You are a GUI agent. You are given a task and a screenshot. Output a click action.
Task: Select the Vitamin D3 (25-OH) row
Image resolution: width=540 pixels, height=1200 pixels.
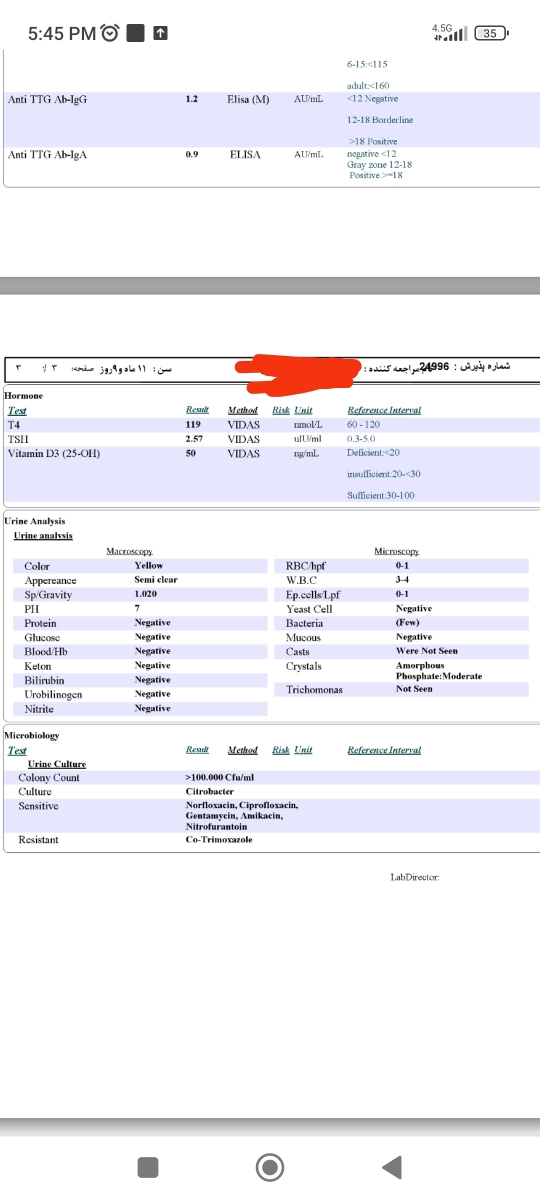point(270,453)
